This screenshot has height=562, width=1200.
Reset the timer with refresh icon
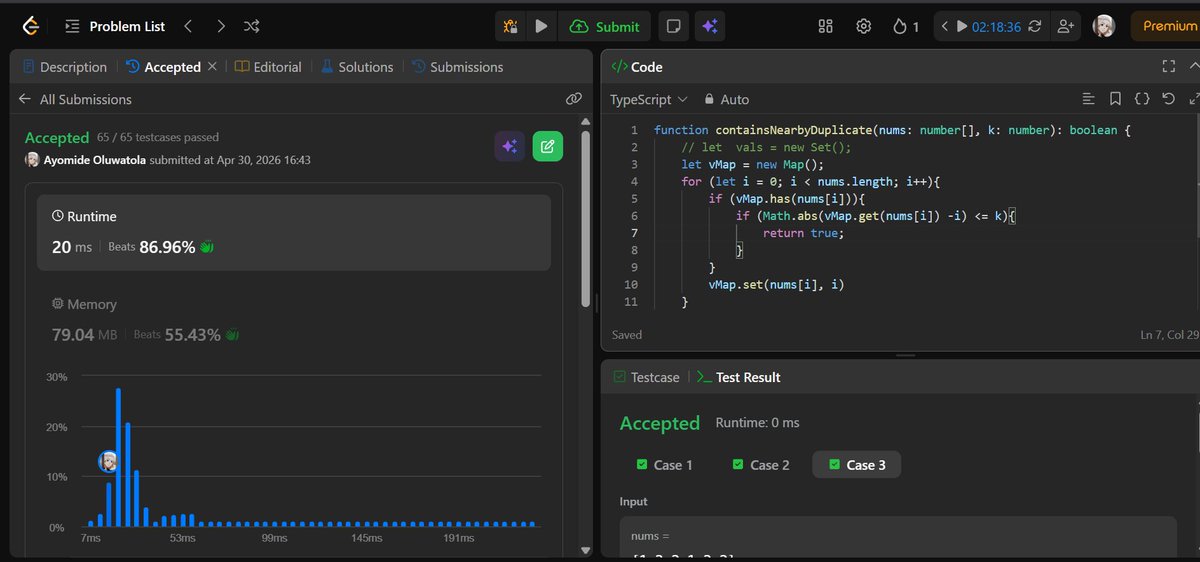(x=1035, y=26)
